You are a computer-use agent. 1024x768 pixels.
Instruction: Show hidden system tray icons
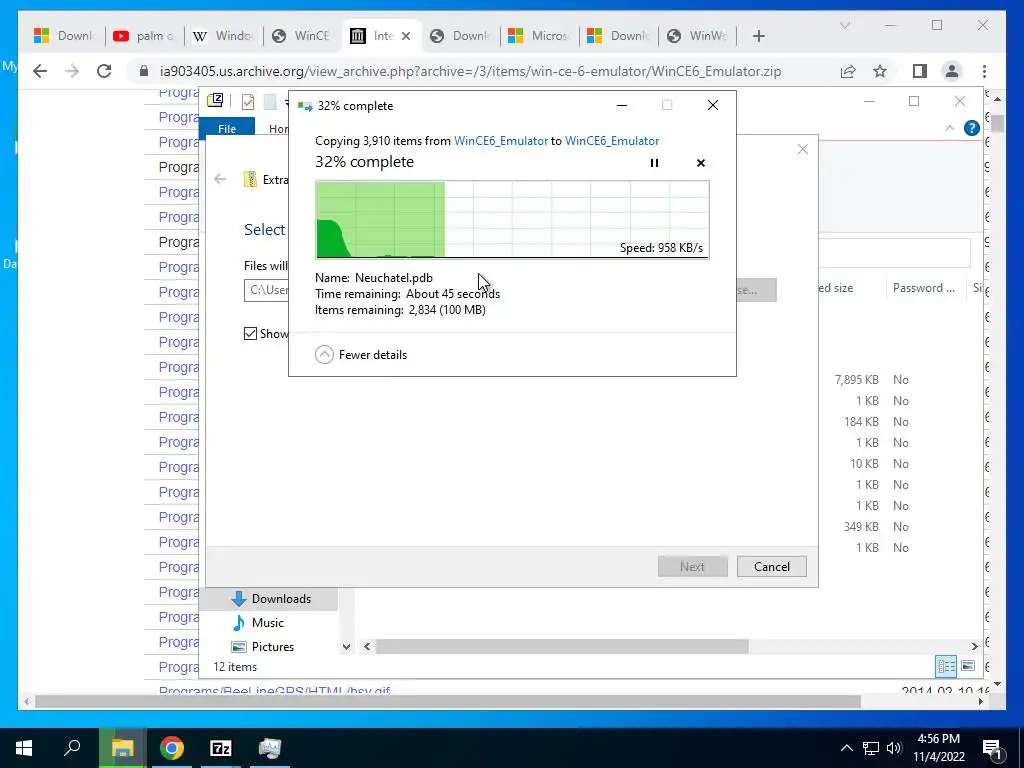[846, 748]
